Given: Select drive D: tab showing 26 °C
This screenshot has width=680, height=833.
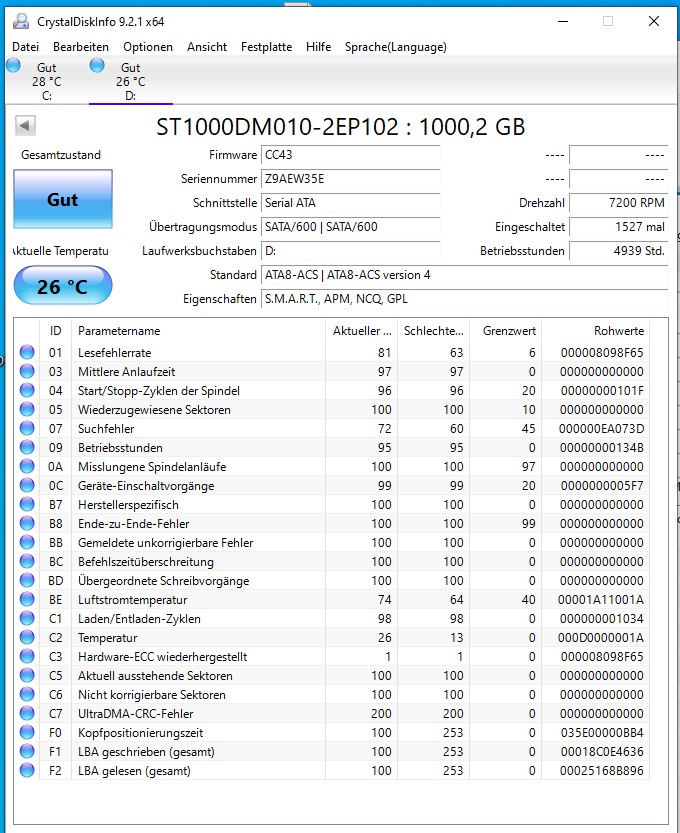Looking at the screenshot, I should coord(131,81).
